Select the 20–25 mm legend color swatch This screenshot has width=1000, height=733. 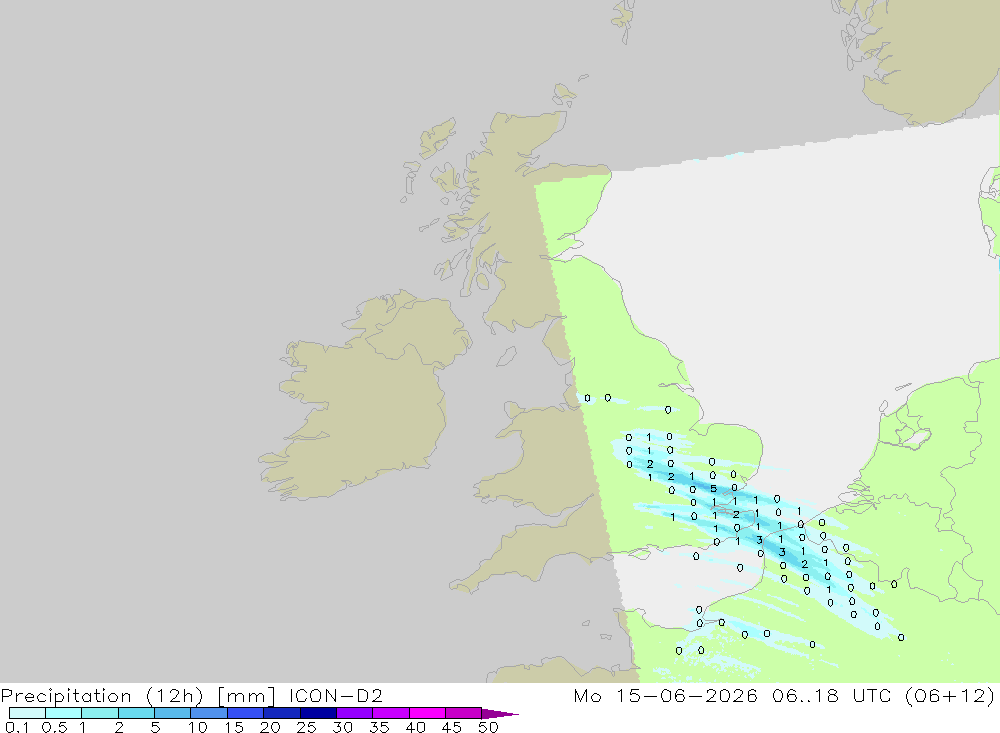(282, 713)
